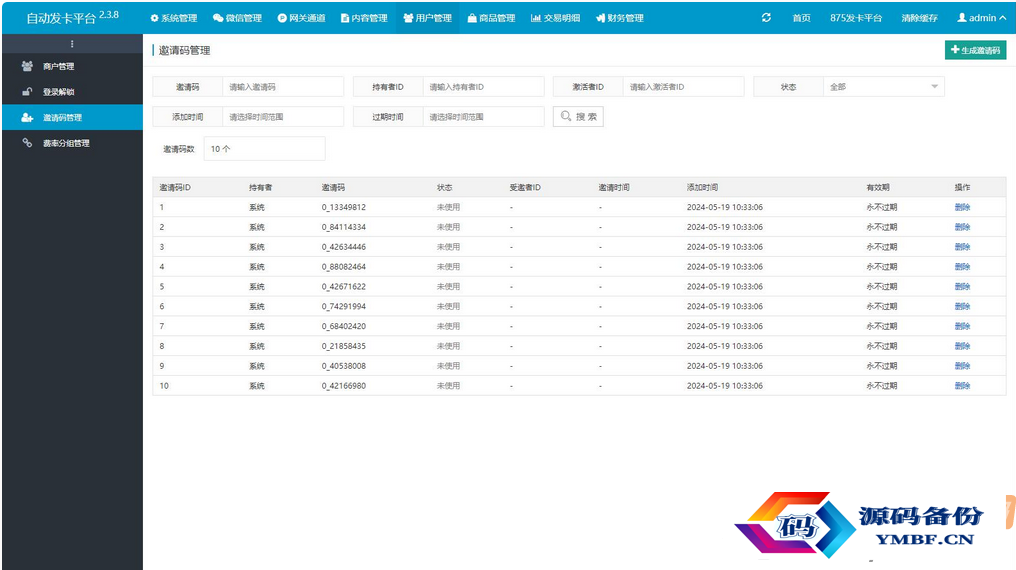
Task: Click the 自动发卡平台 logo title
Action: 72,17
